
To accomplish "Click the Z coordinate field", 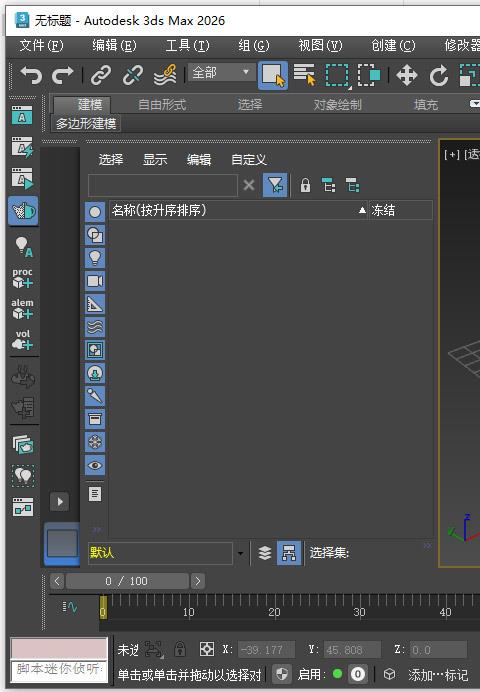I will [438, 650].
